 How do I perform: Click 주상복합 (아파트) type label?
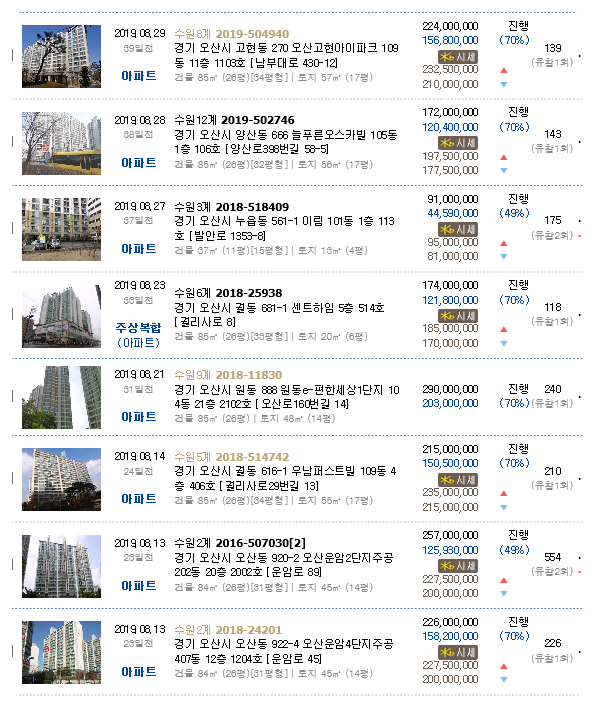138,335
